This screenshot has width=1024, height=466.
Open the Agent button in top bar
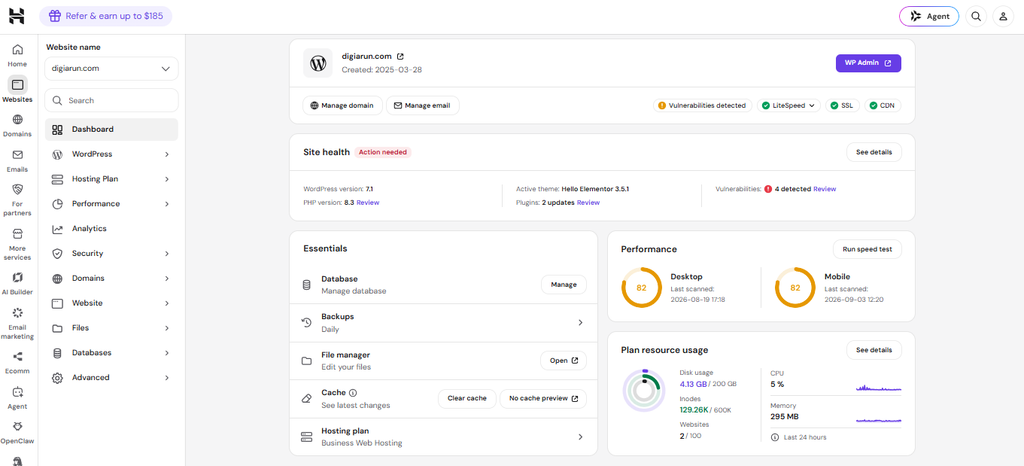(x=929, y=17)
